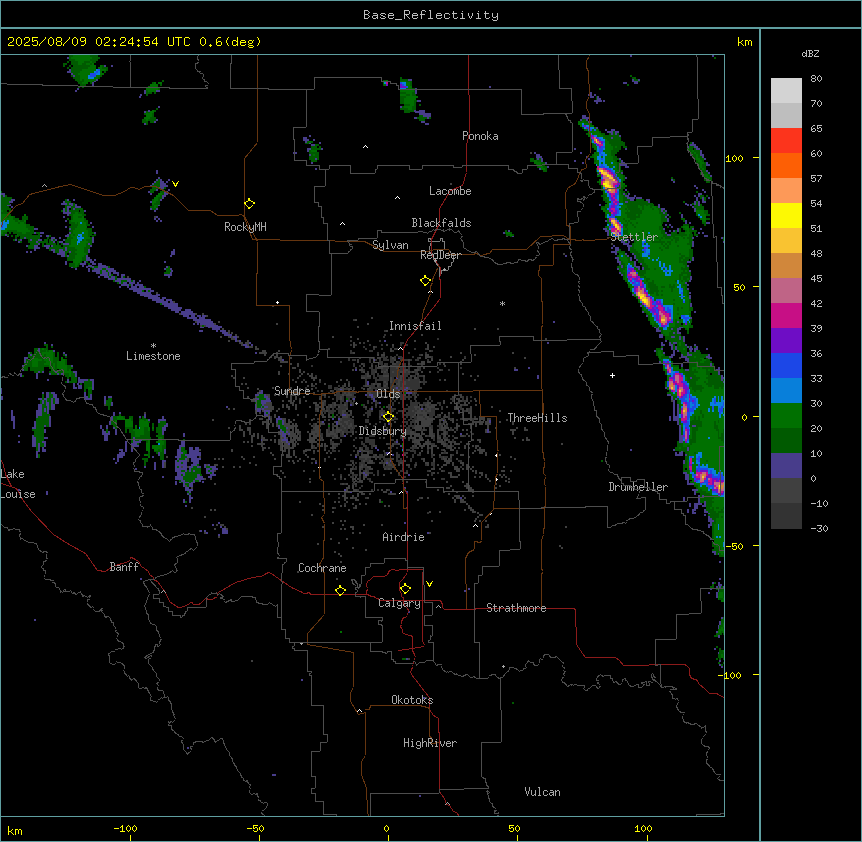Click the Lacombe town label
Viewport: 862px width, 842px height.
450,191
